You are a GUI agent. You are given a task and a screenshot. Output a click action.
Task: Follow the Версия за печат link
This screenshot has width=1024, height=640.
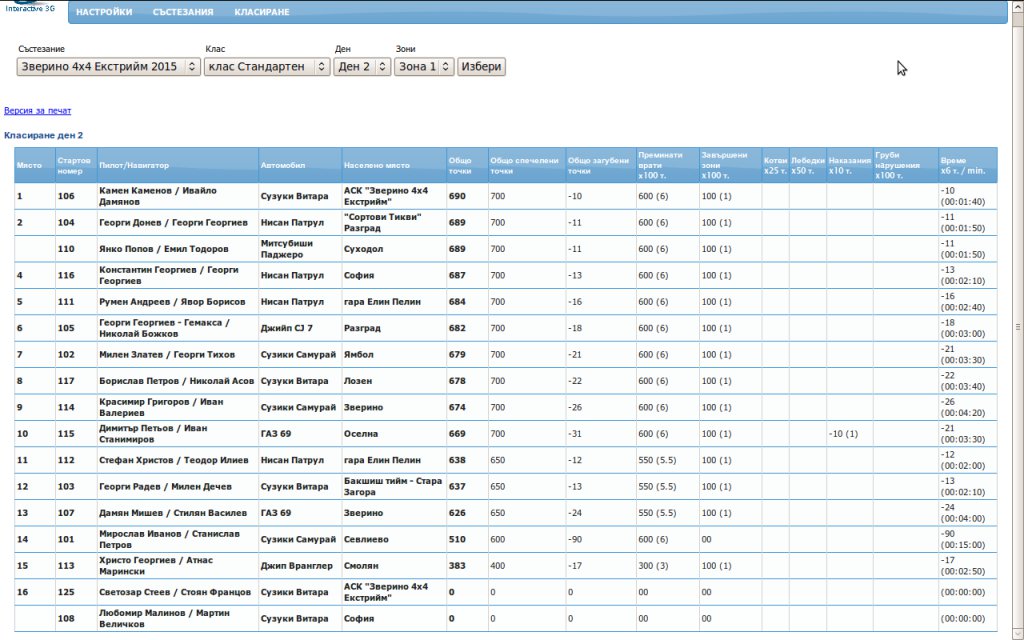click(37, 111)
